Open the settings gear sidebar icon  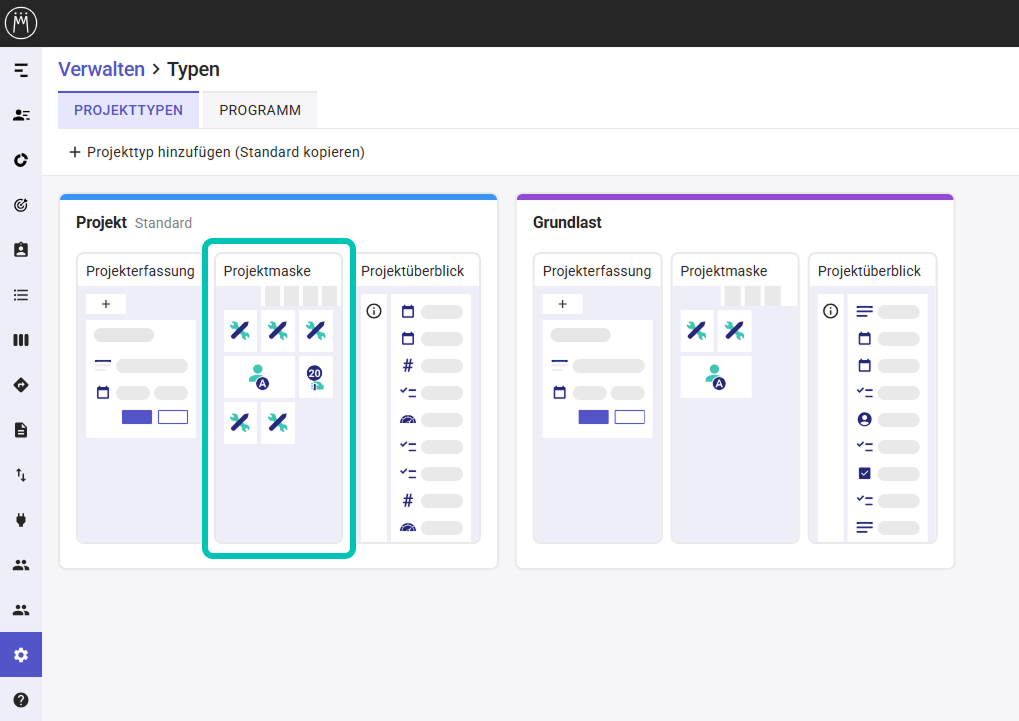[x=21, y=655]
